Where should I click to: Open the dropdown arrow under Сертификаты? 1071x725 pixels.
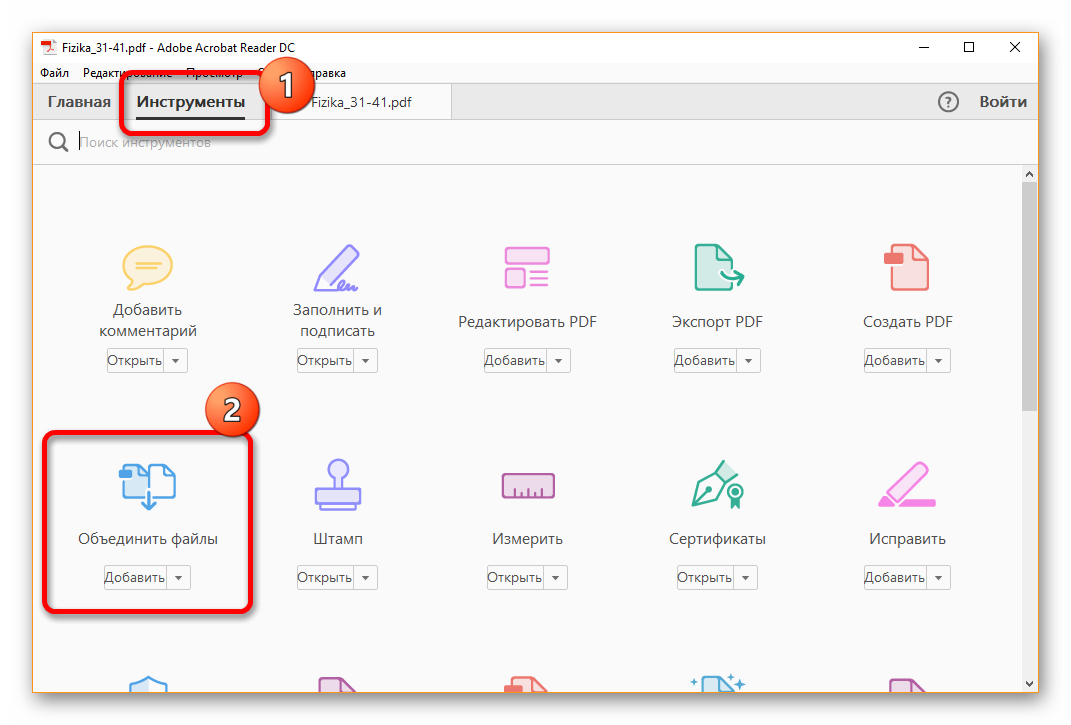pyautogui.click(x=745, y=578)
